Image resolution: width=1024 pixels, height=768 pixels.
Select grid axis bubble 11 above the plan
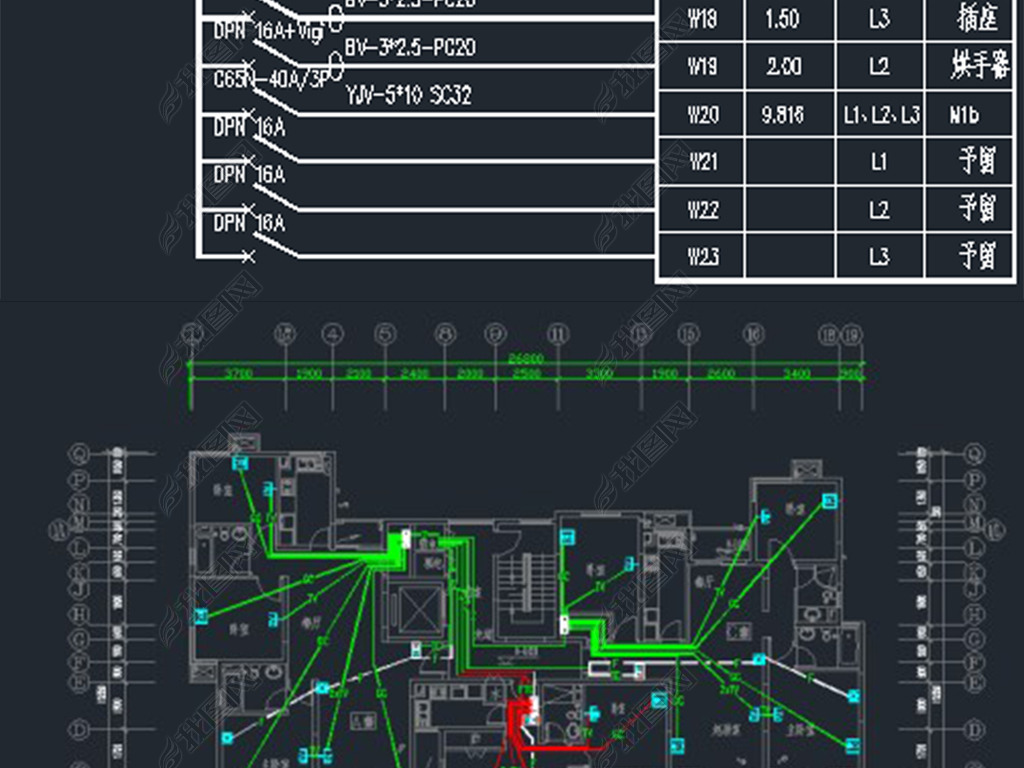click(558, 333)
